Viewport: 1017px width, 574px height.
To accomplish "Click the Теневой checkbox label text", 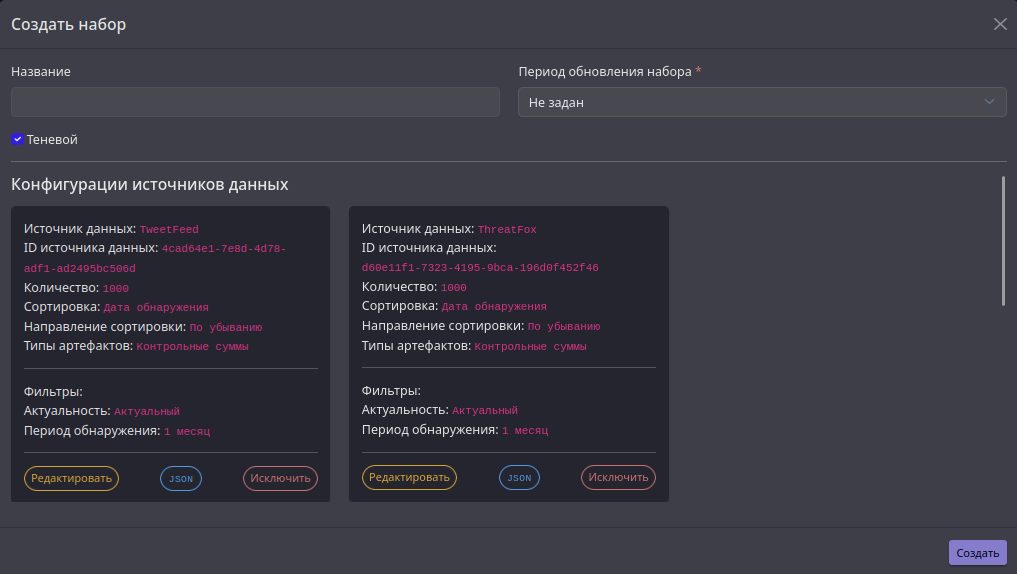I will 52,140.
